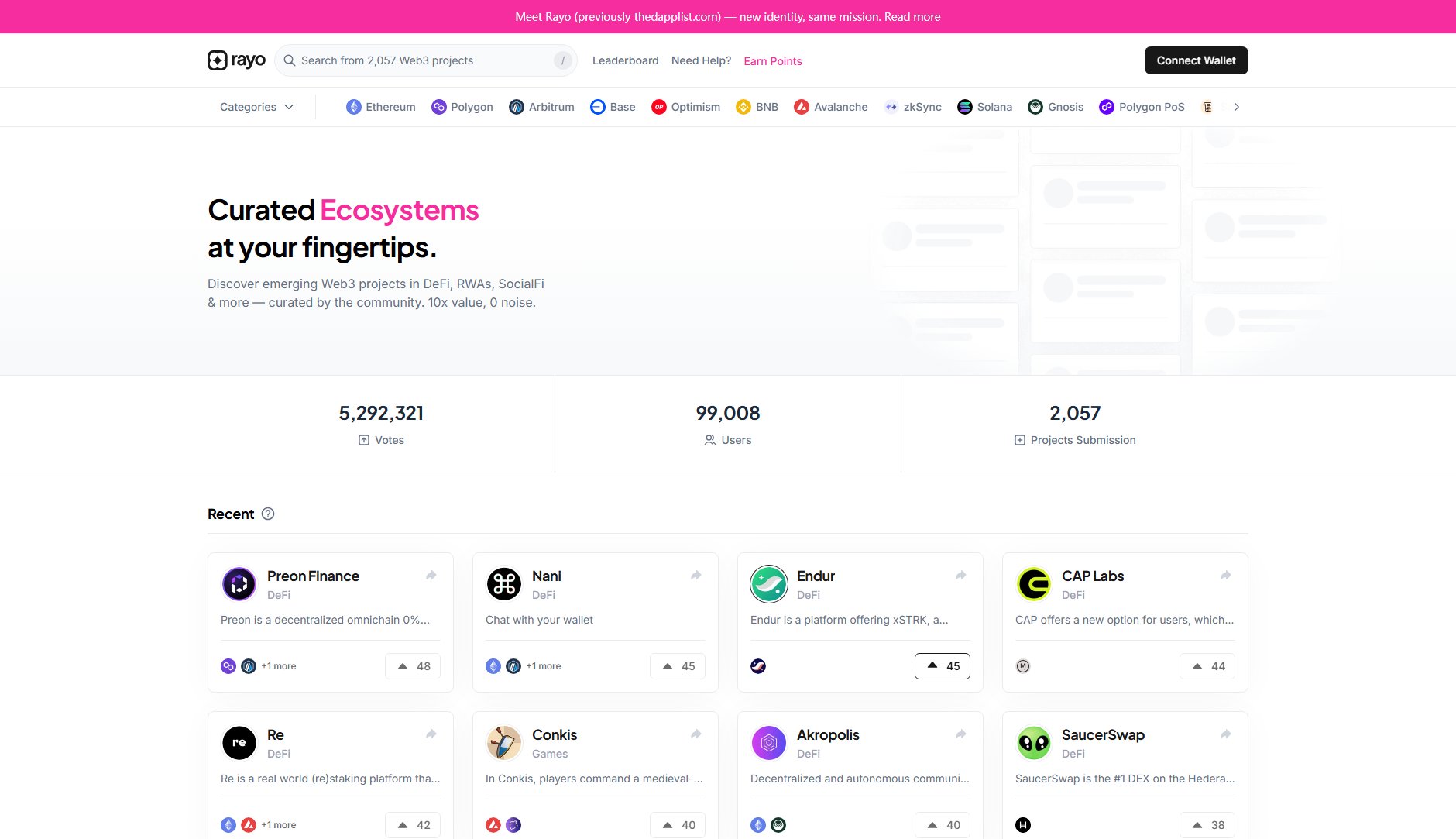
Task: Click the Recent section help icon
Action: point(268,514)
